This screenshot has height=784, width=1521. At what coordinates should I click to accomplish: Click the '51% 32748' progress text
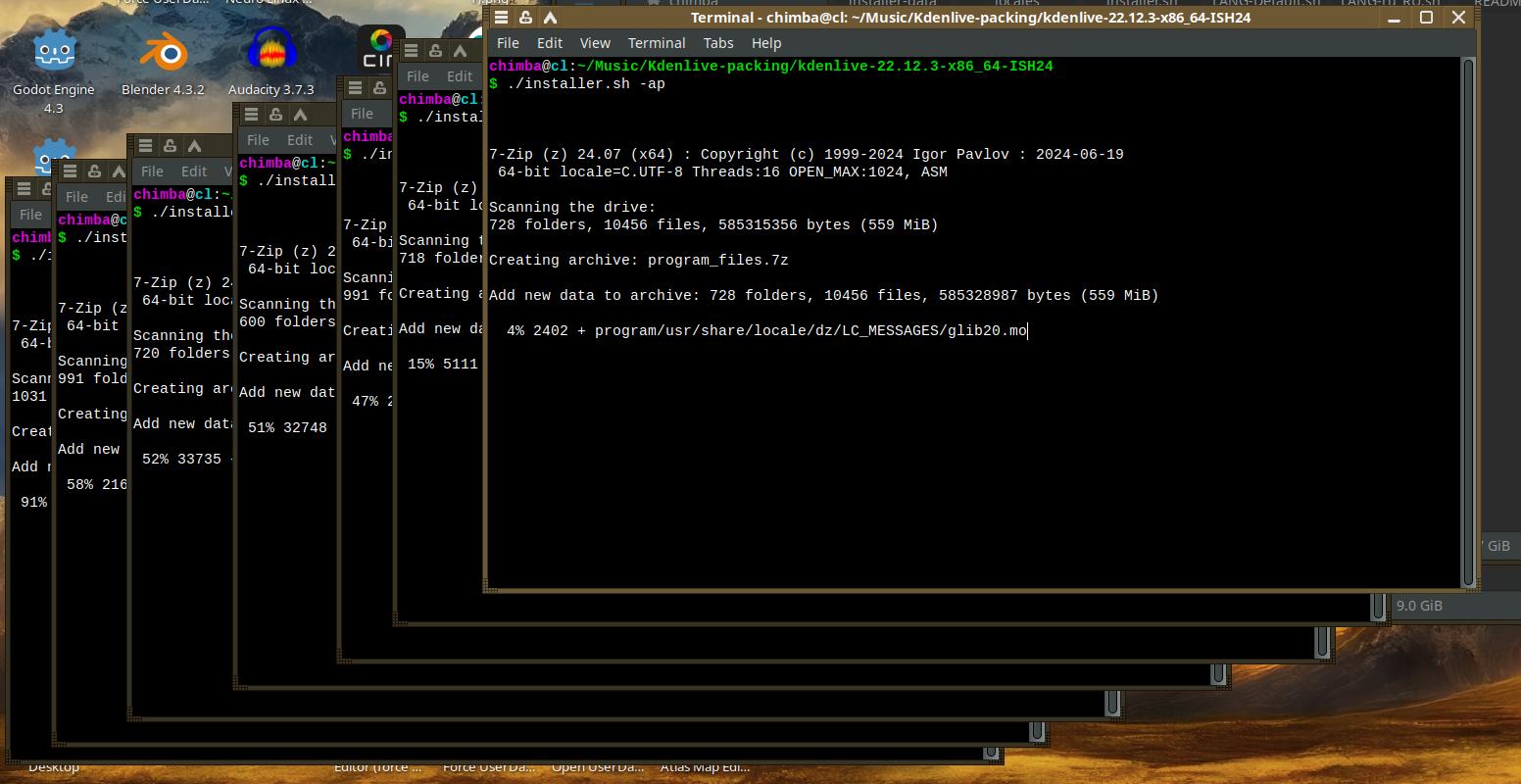pos(287,427)
